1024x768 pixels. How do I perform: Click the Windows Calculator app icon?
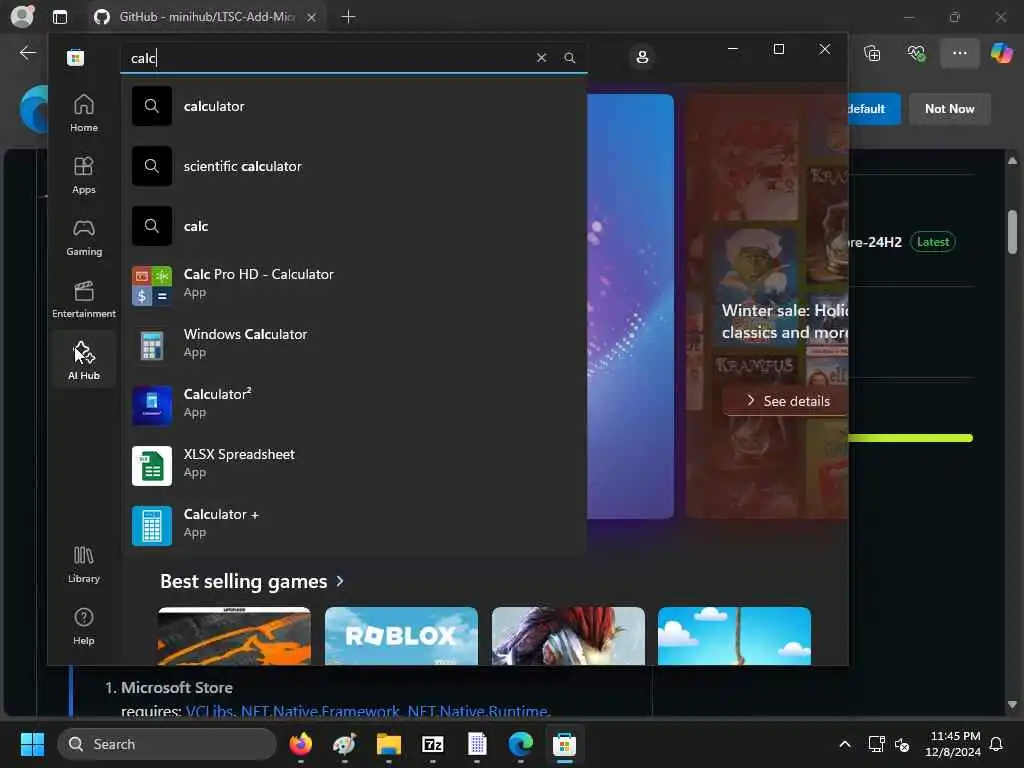152,345
